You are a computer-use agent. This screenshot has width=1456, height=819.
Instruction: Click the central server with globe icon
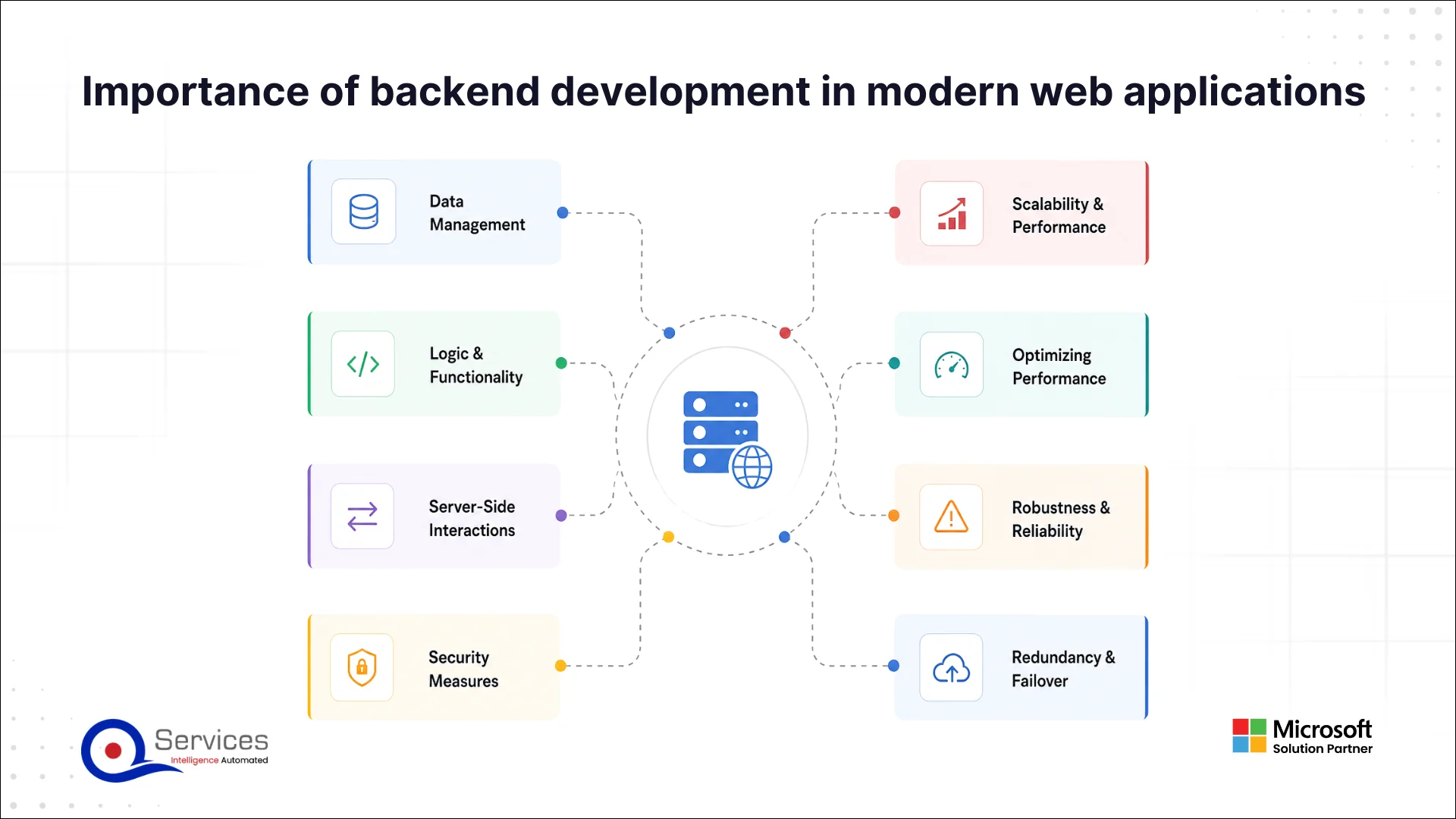727,439
